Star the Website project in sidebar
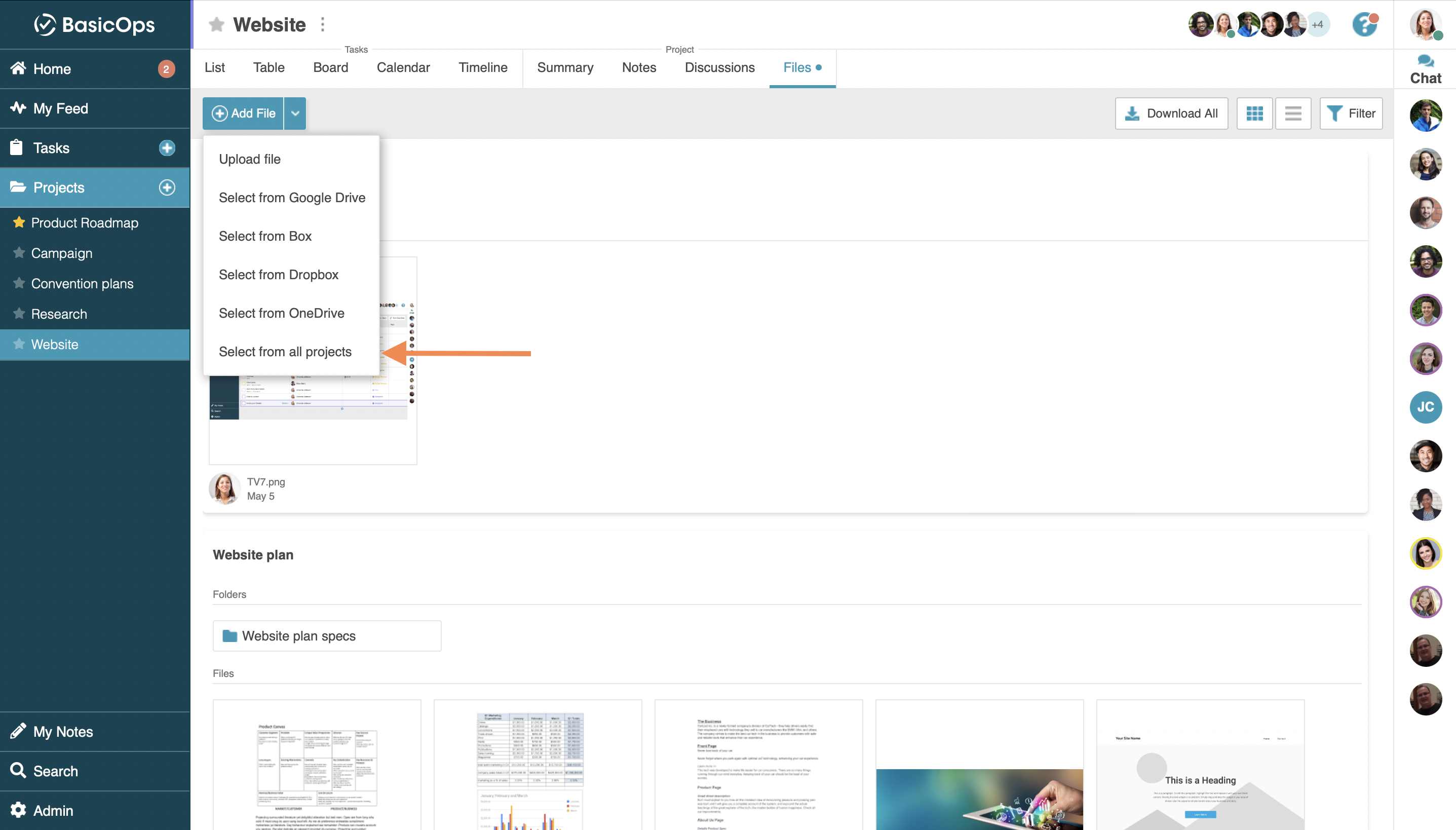1456x830 pixels. pyautogui.click(x=19, y=344)
